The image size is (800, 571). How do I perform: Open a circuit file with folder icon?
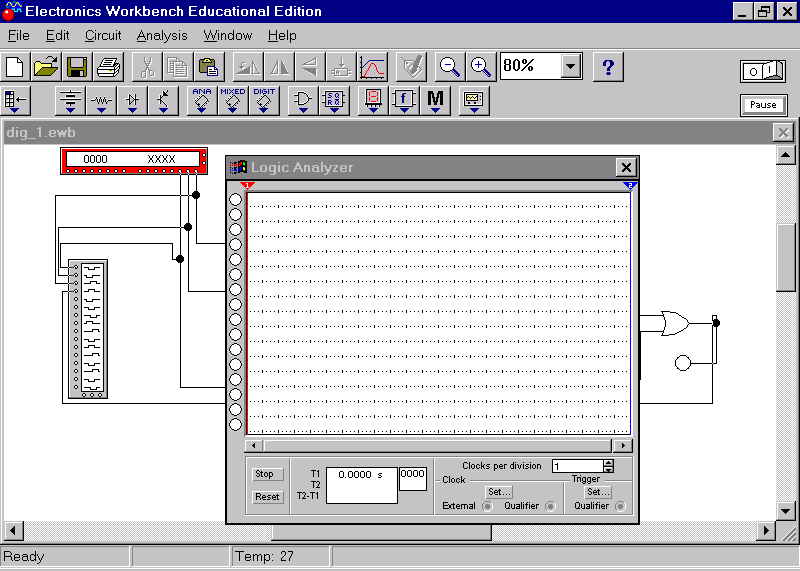46,67
